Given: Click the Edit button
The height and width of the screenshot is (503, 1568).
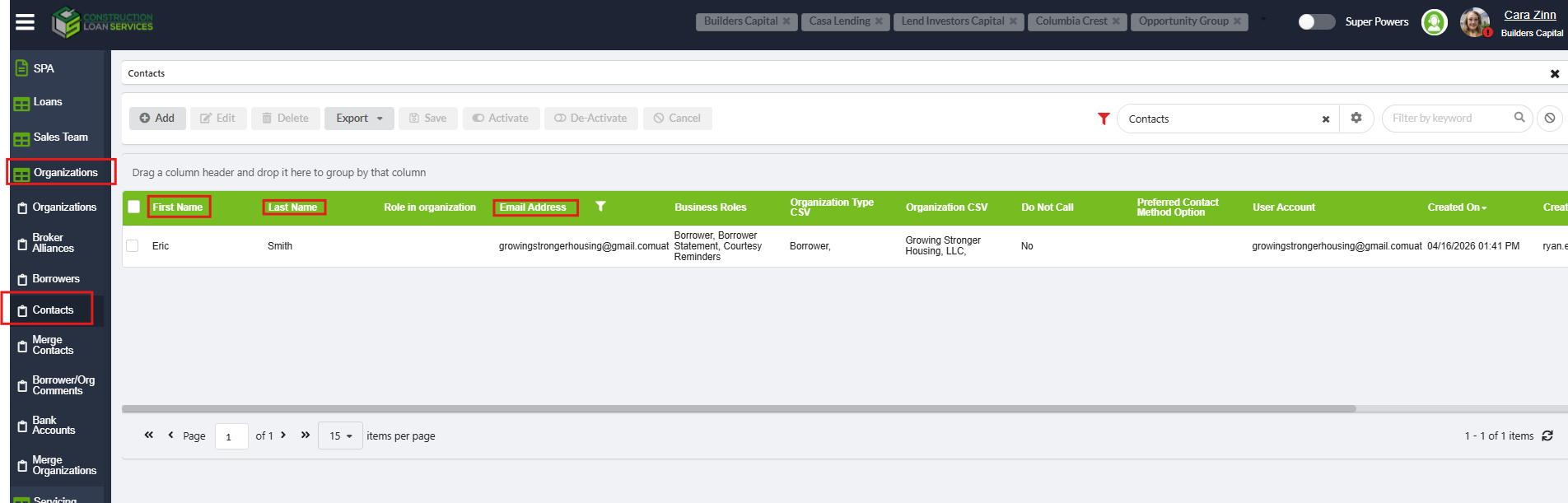Looking at the screenshot, I should [x=218, y=119].
